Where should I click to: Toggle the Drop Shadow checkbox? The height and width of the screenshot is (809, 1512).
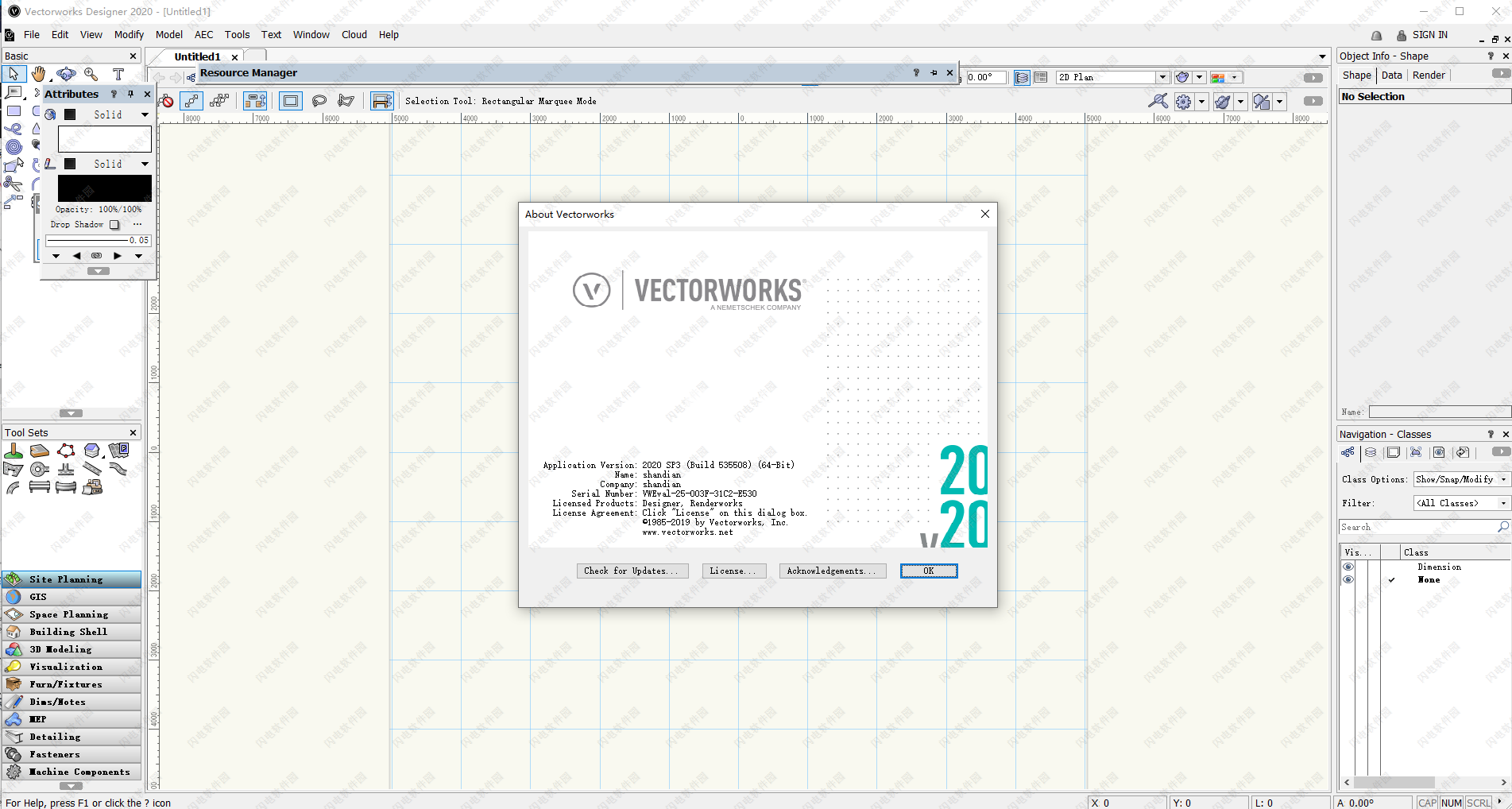[114, 225]
